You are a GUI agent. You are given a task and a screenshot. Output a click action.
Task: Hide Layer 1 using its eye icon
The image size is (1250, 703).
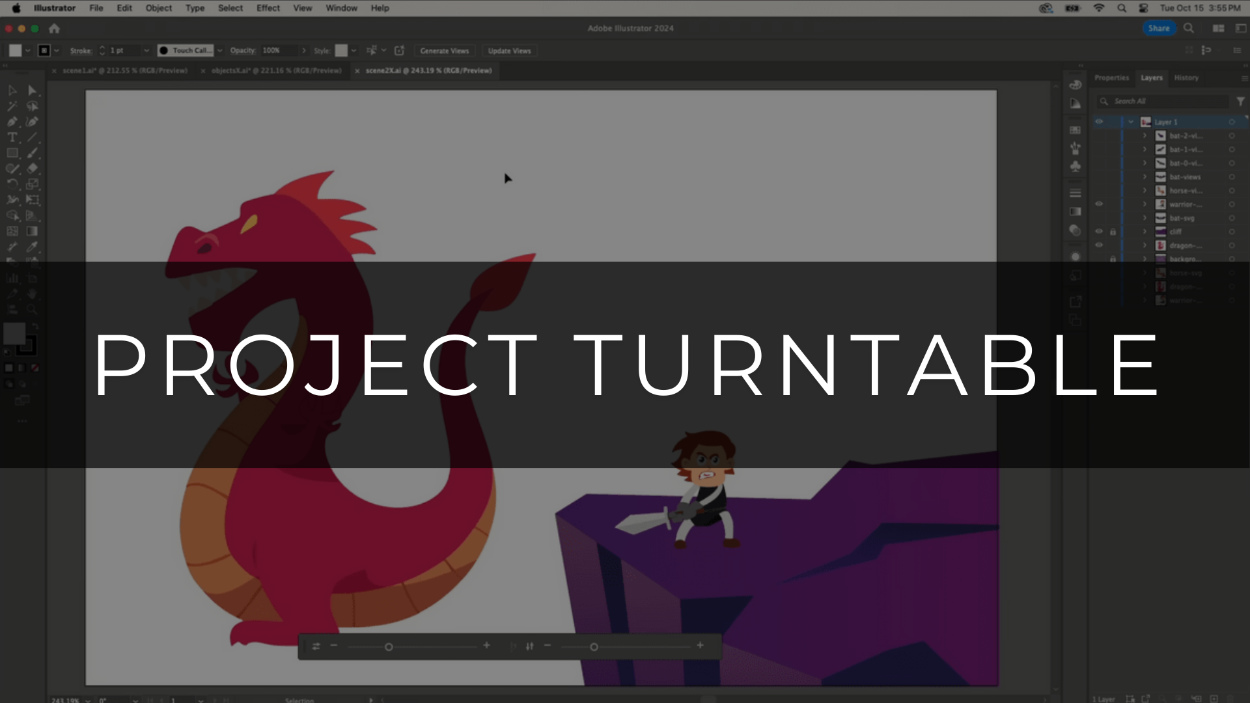pyautogui.click(x=1099, y=122)
